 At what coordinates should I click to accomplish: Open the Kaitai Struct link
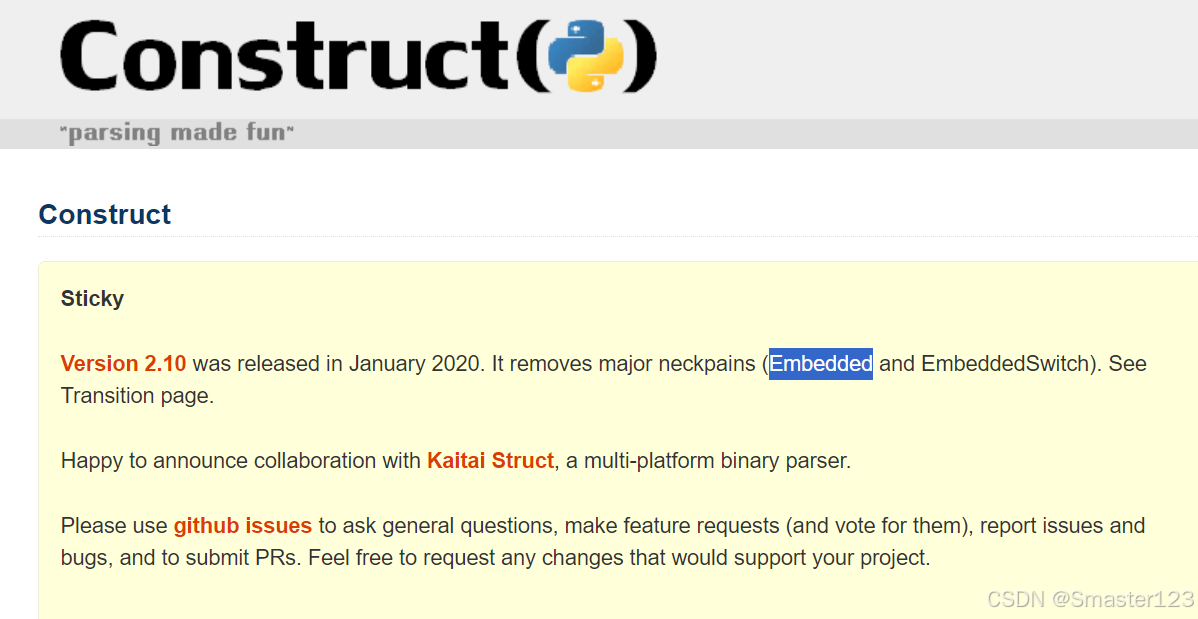490,460
